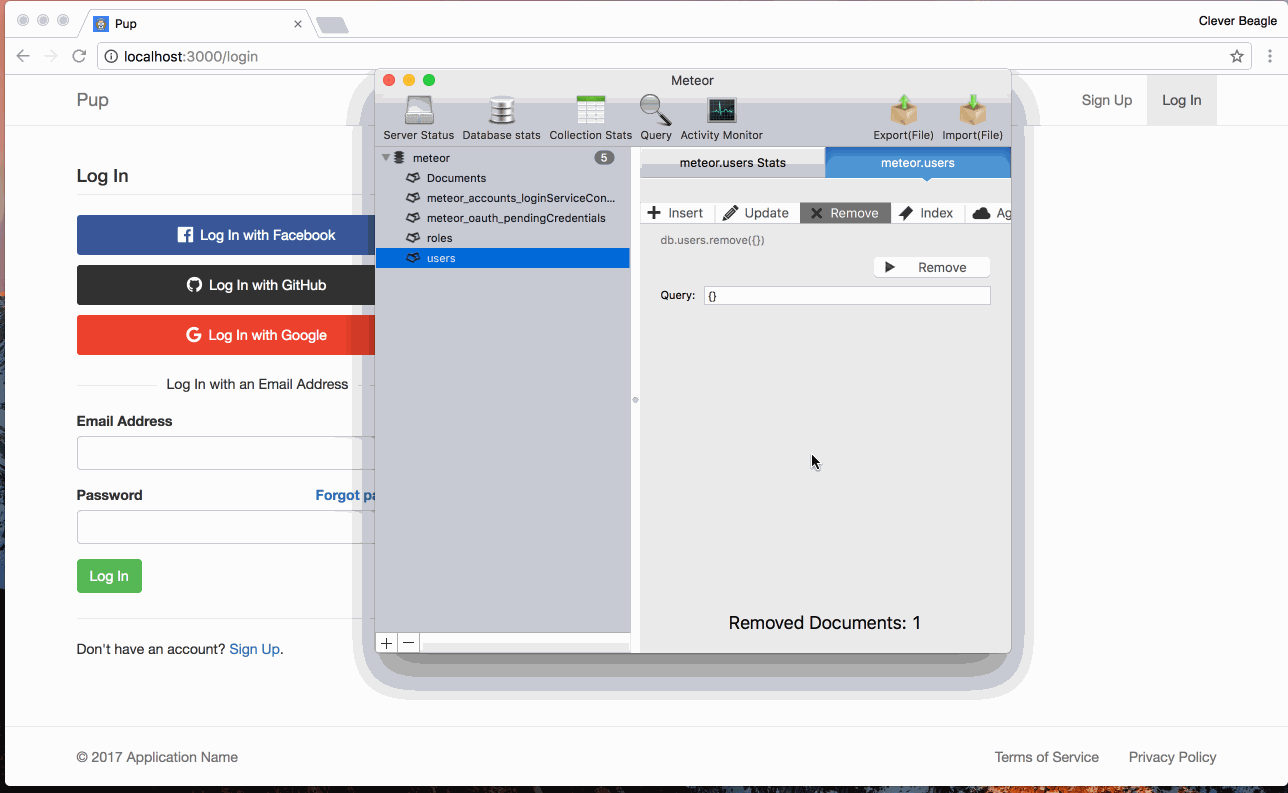Open Log In in navbar

coord(1182,100)
